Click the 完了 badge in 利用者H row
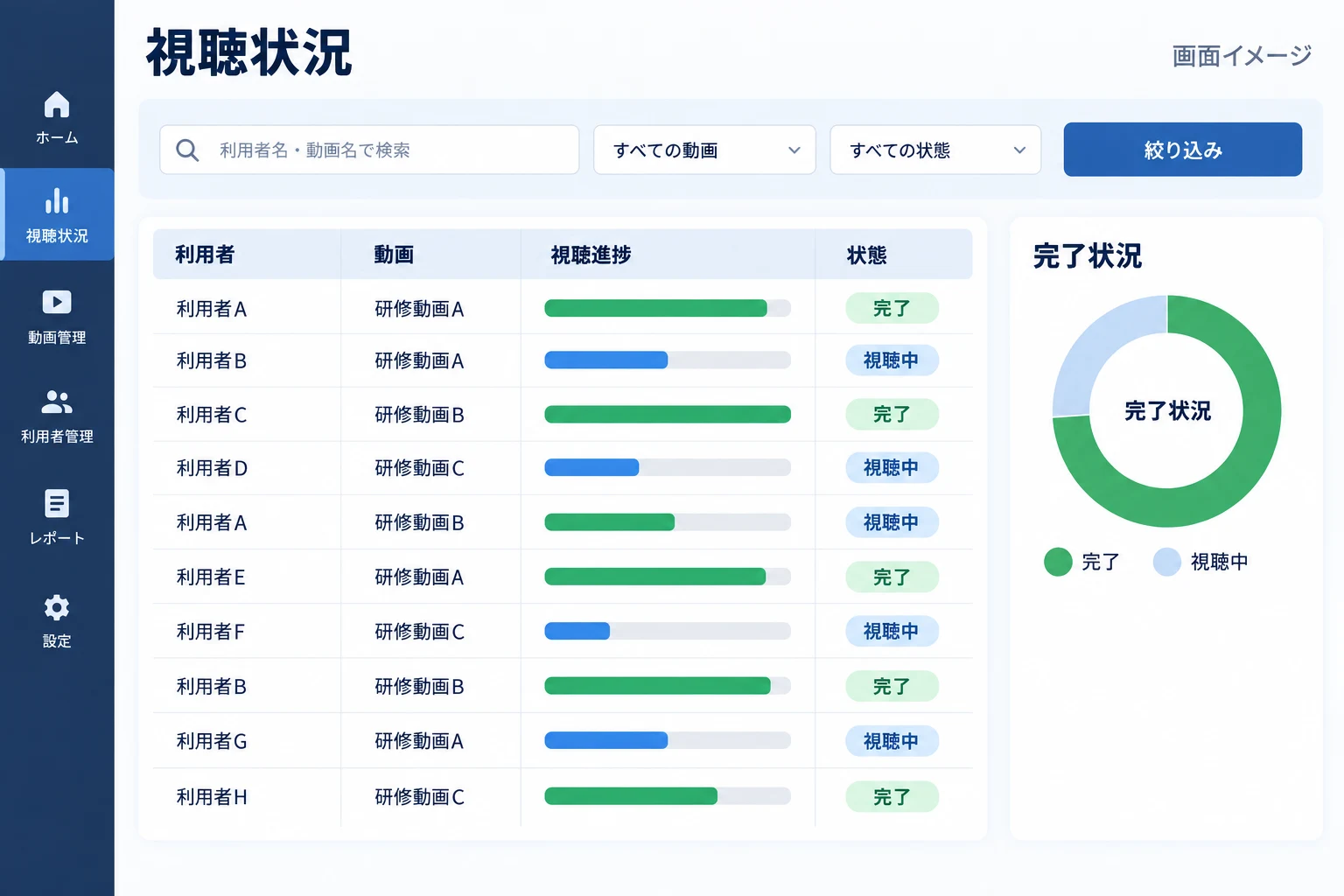Image resolution: width=1344 pixels, height=896 pixels. tap(892, 797)
